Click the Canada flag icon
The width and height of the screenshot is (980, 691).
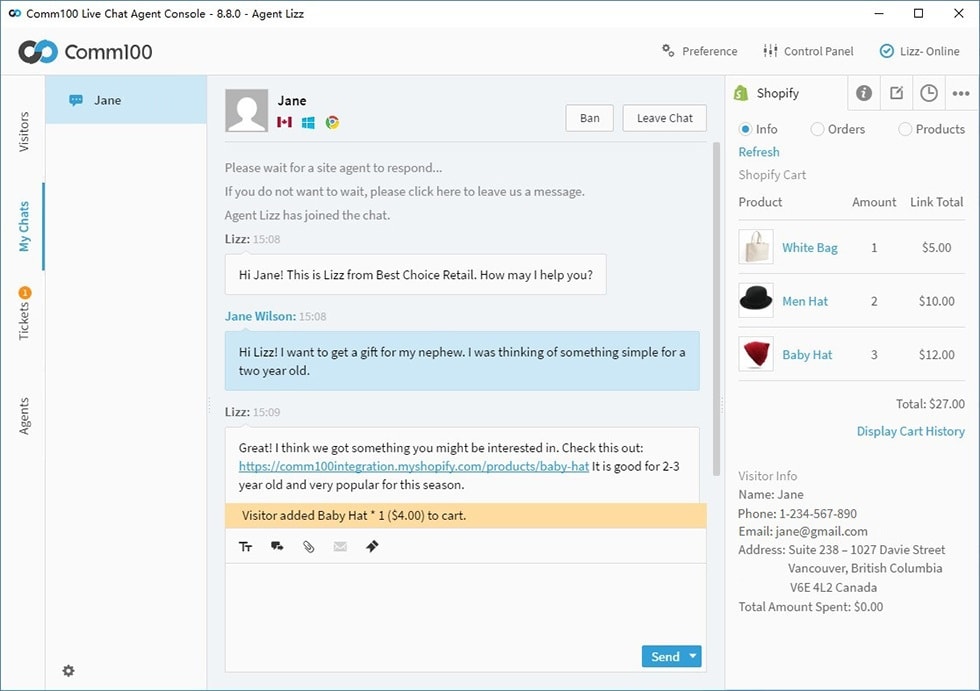284,122
